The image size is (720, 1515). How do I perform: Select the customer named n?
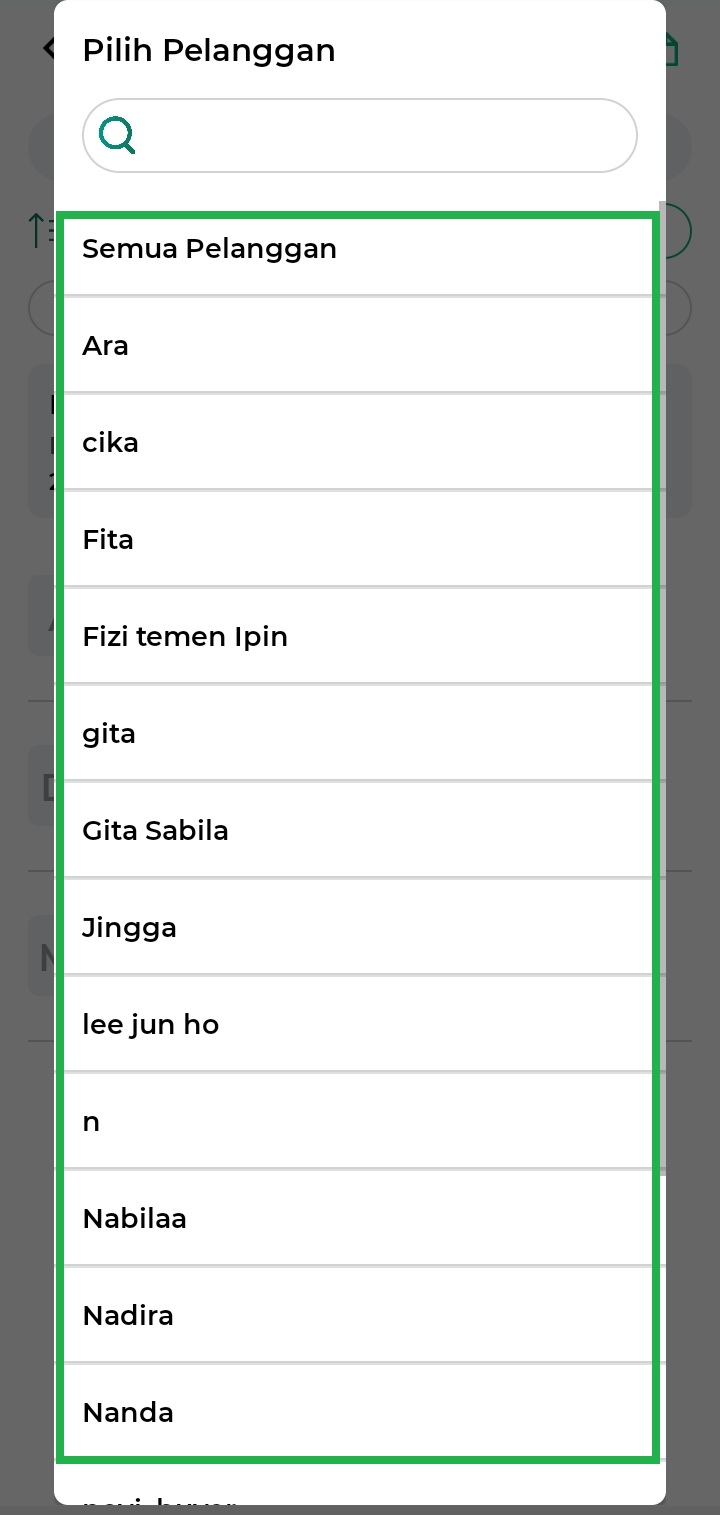click(x=91, y=1122)
